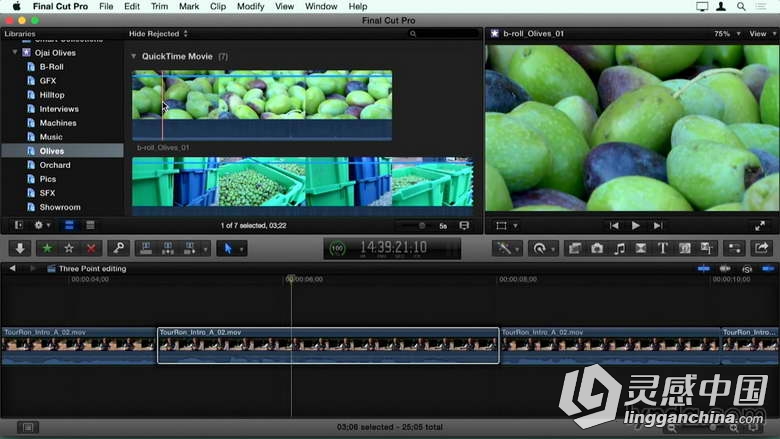Click the Append clip edit button
780x439 pixels.
point(190,248)
